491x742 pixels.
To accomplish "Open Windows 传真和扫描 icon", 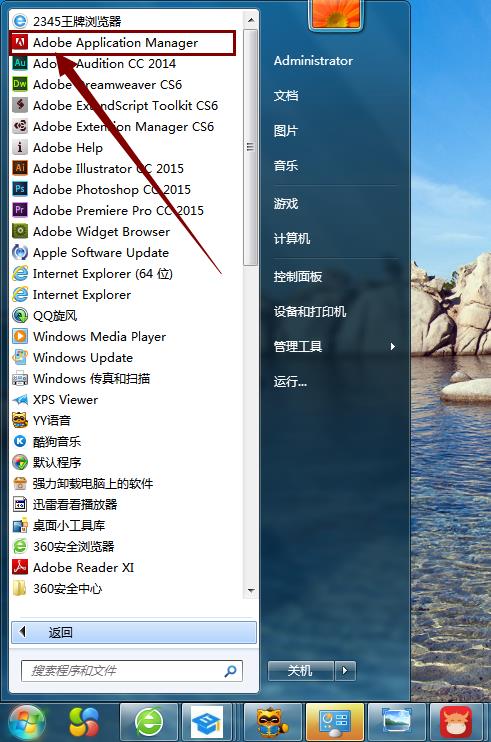I will 20,378.
